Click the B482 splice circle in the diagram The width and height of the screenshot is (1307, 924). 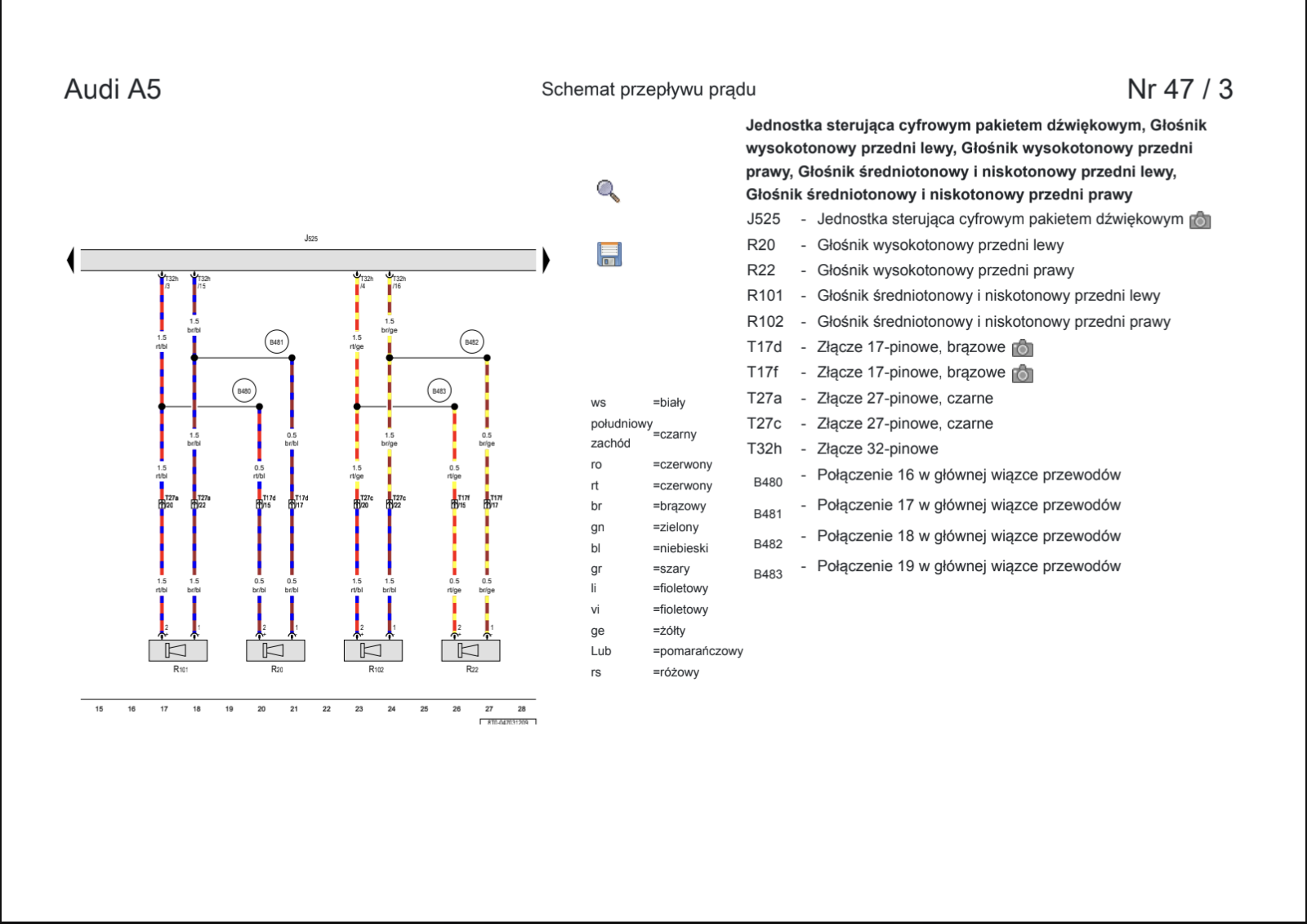click(x=472, y=342)
